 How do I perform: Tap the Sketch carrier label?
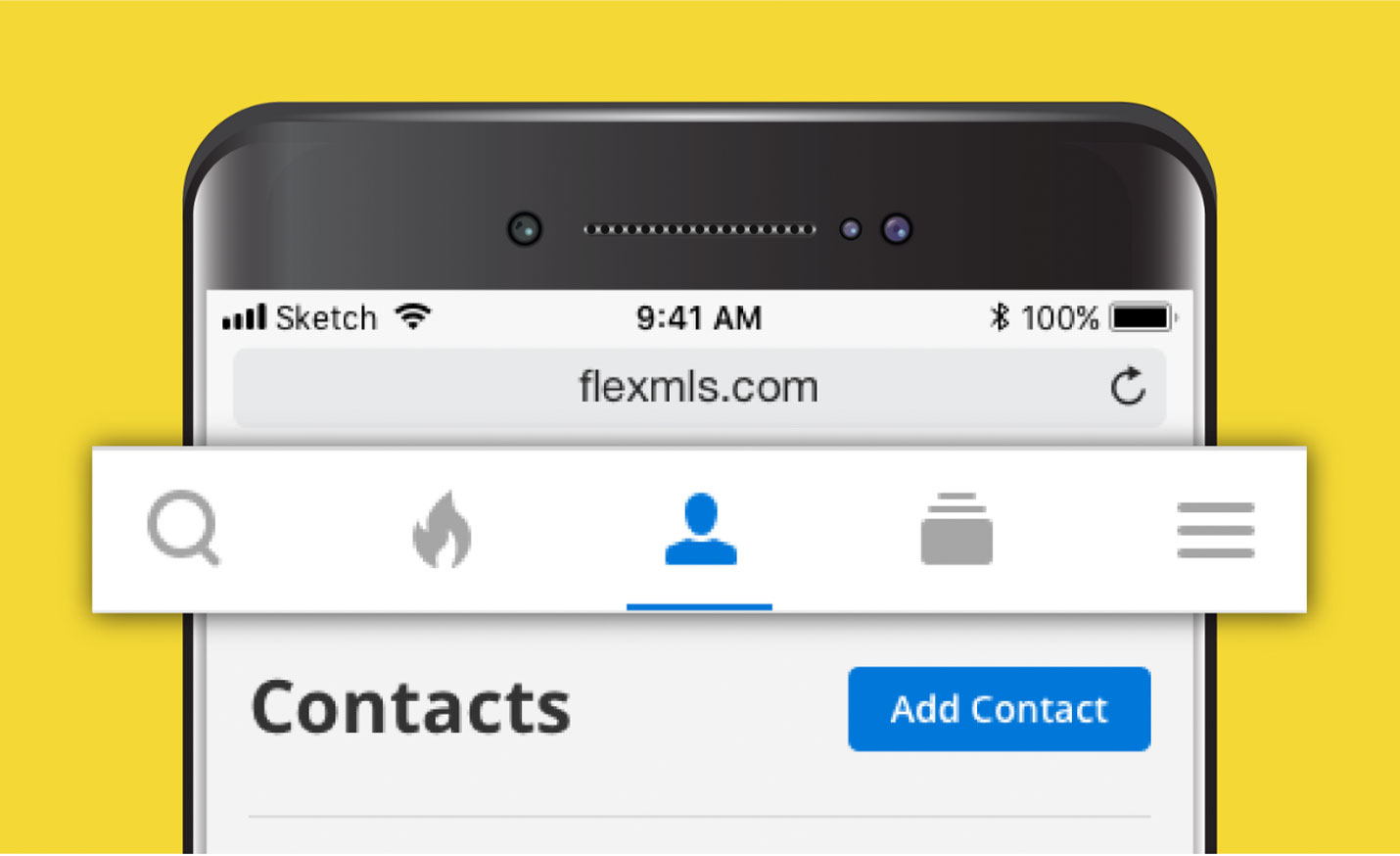point(326,317)
